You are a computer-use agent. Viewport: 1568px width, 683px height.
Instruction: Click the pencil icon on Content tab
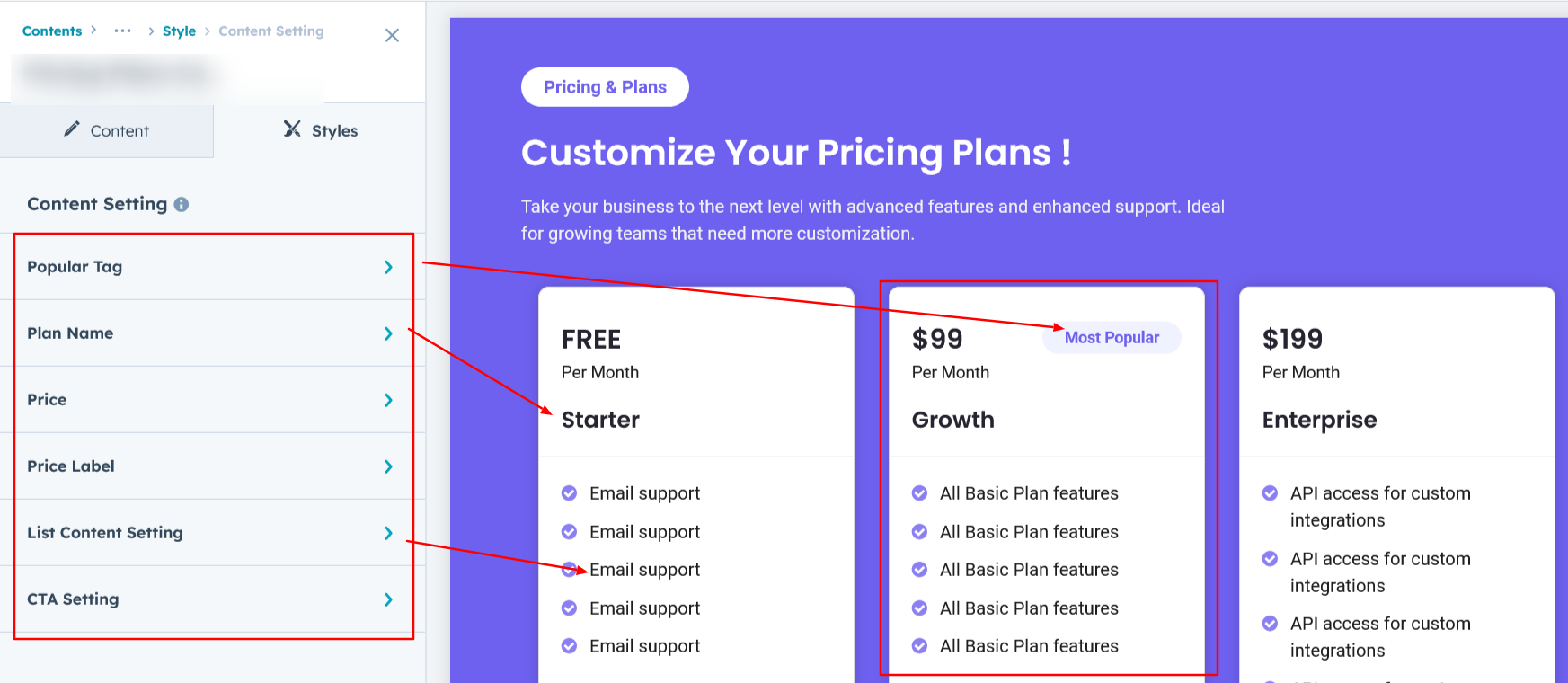click(72, 129)
